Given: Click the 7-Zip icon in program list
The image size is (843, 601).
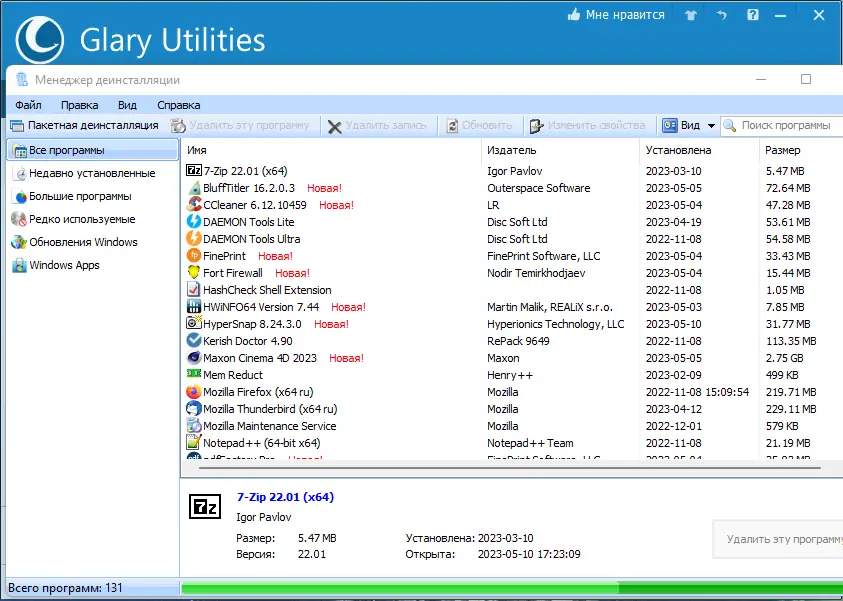Looking at the screenshot, I should (194, 170).
